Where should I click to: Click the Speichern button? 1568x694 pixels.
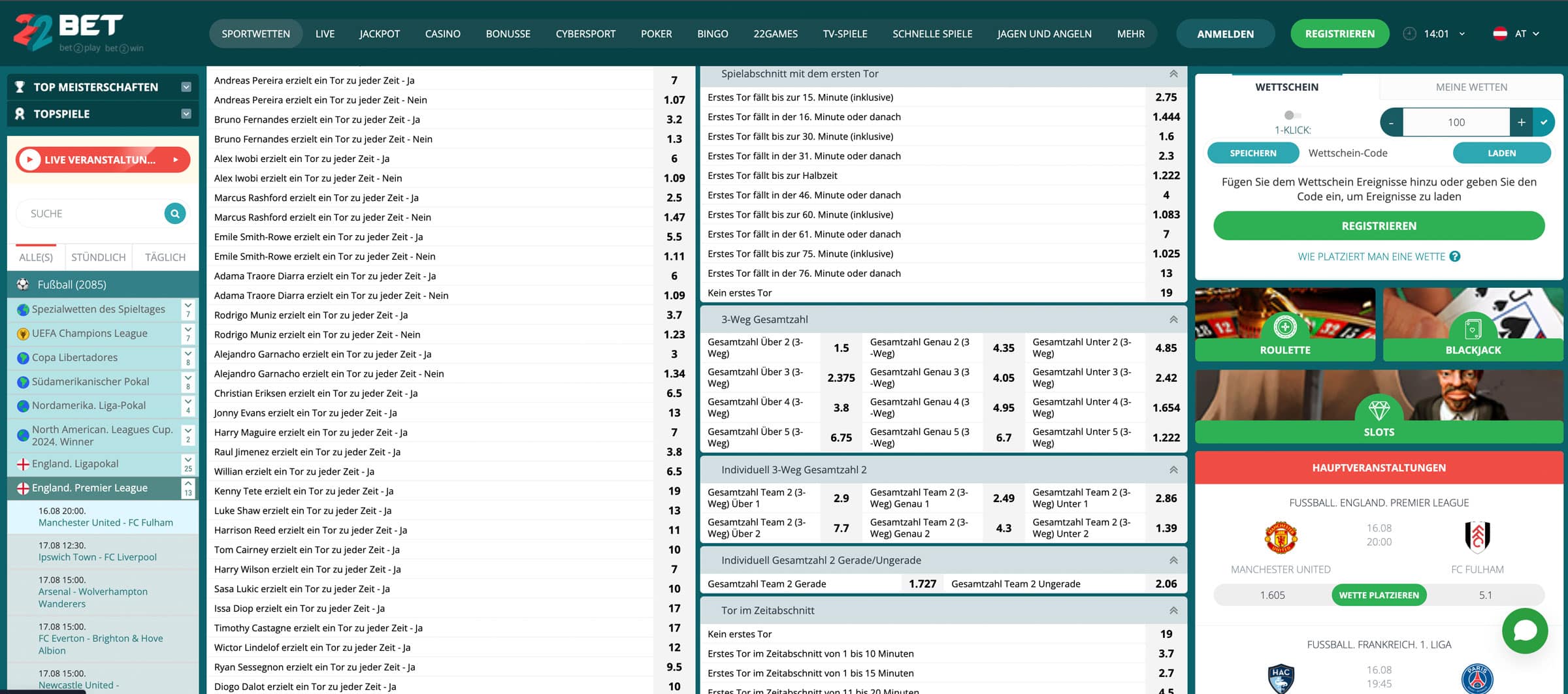tap(1252, 153)
